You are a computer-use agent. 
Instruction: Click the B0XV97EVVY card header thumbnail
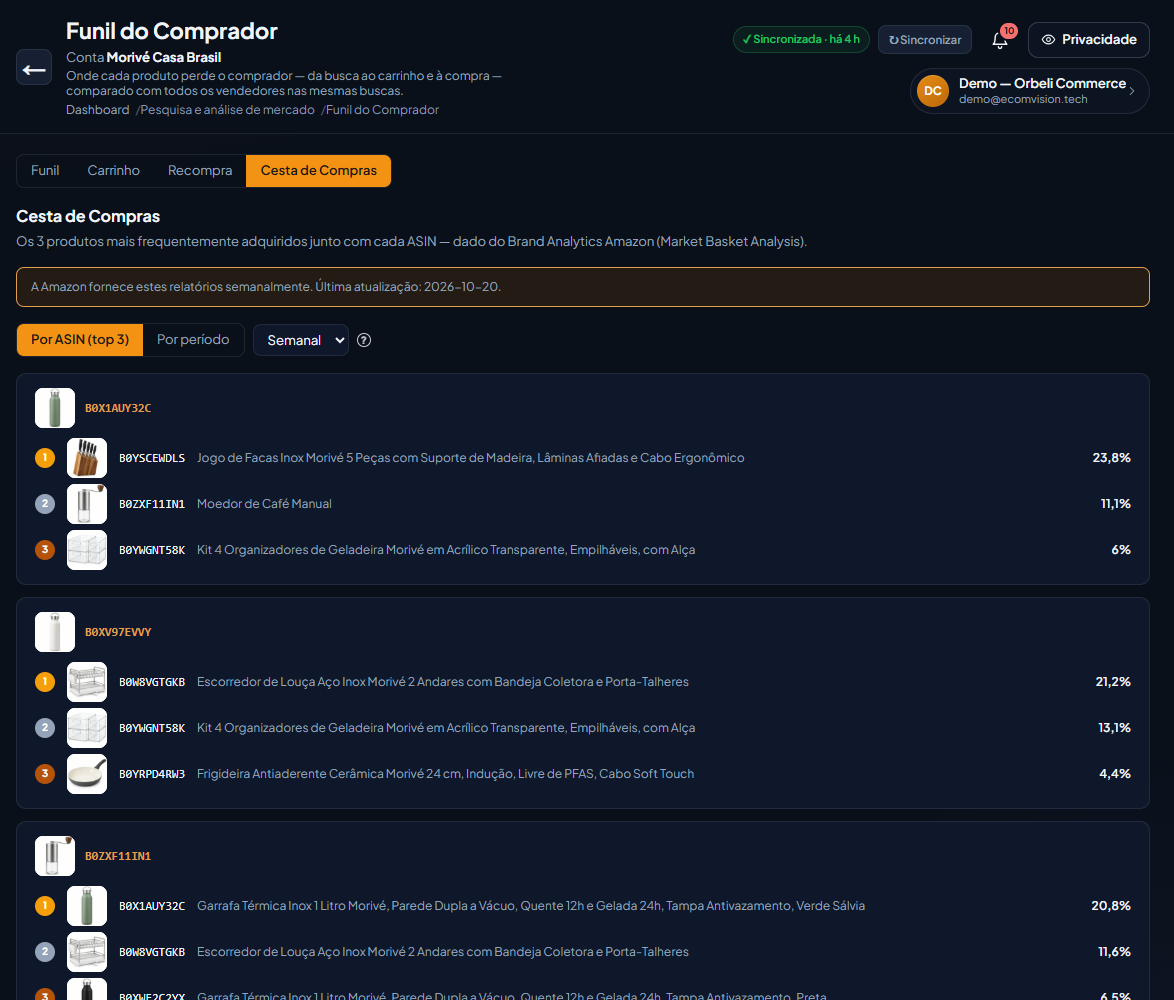coord(55,632)
